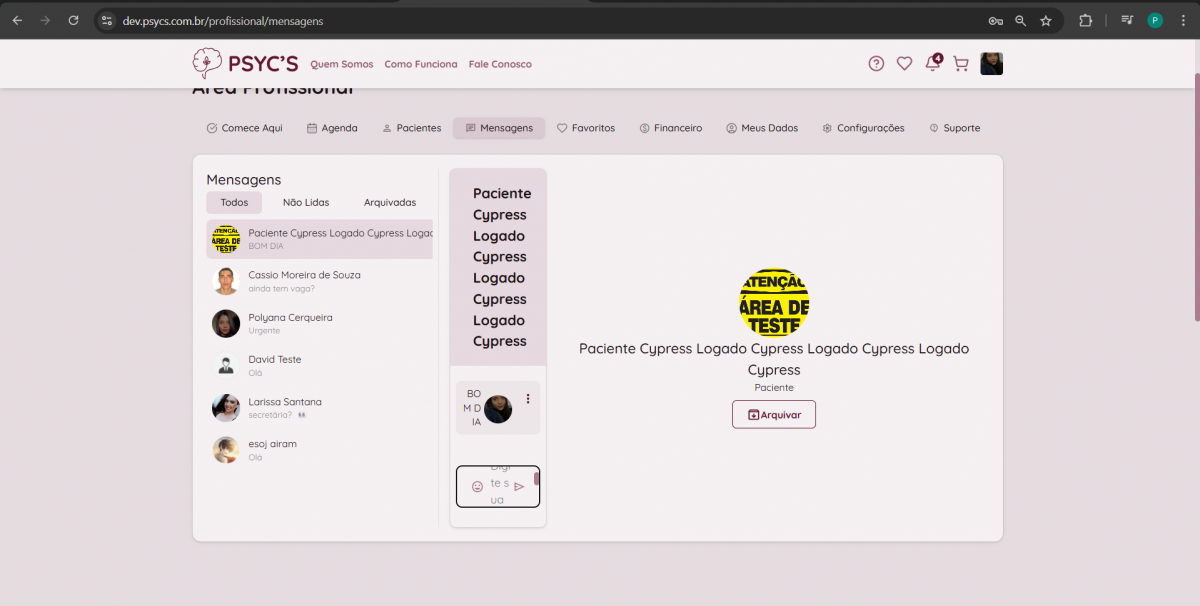Click the PSYC'S logo
Screen dimensions: 1200x606
pos(245,64)
